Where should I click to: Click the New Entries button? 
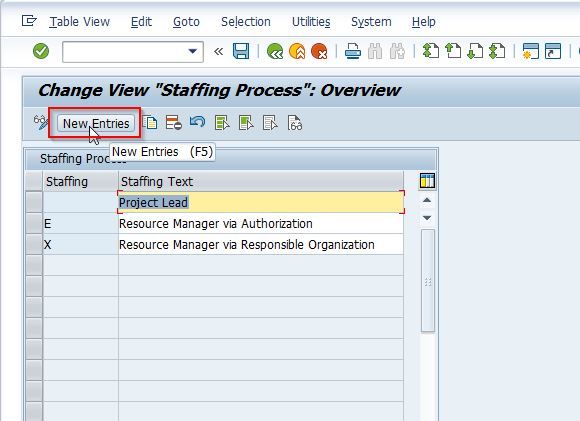pyautogui.click(x=96, y=123)
